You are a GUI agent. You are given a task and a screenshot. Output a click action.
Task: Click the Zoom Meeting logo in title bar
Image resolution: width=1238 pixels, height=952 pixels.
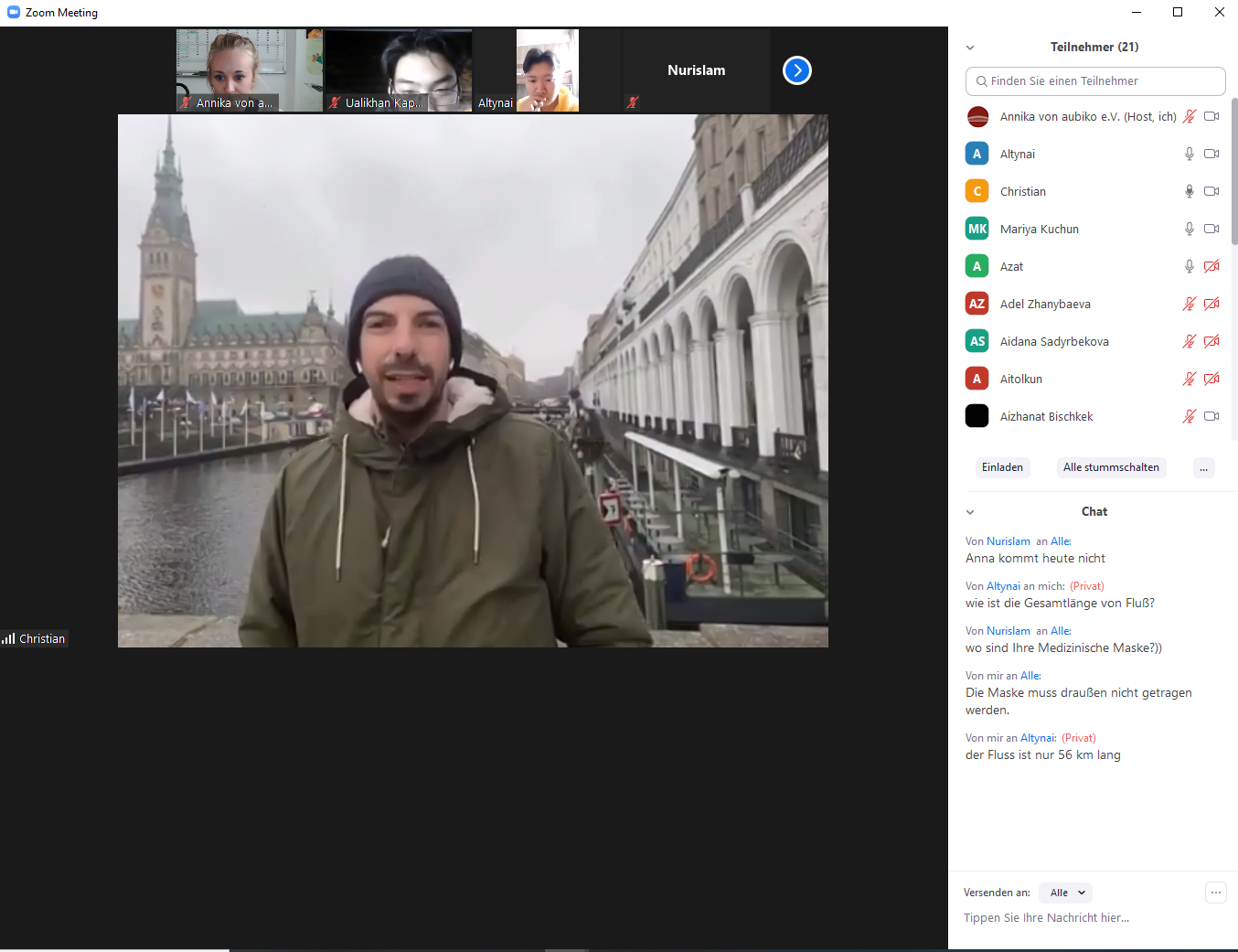(13, 12)
